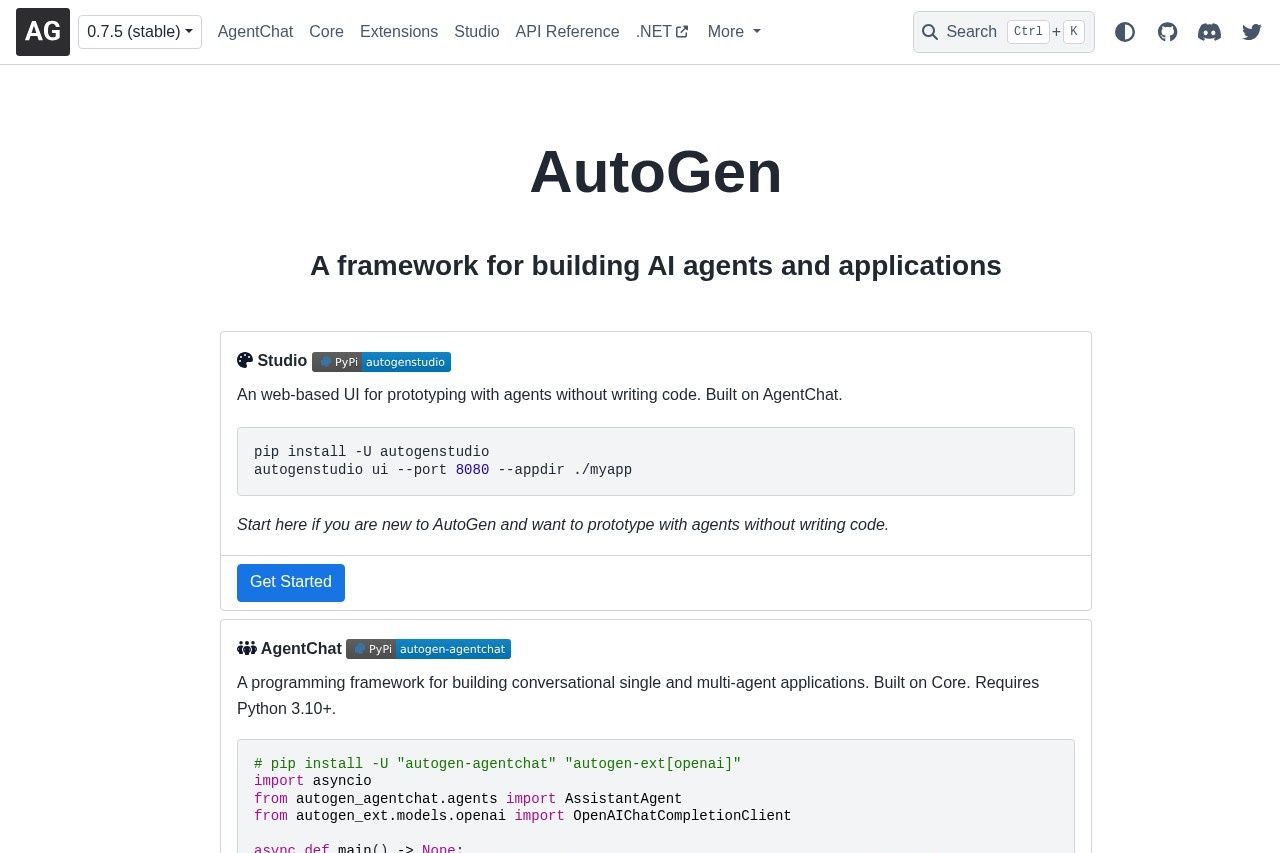This screenshot has width=1280, height=853.
Task: Open the PyPi autogen-agentchat badge
Action: [428, 649]
